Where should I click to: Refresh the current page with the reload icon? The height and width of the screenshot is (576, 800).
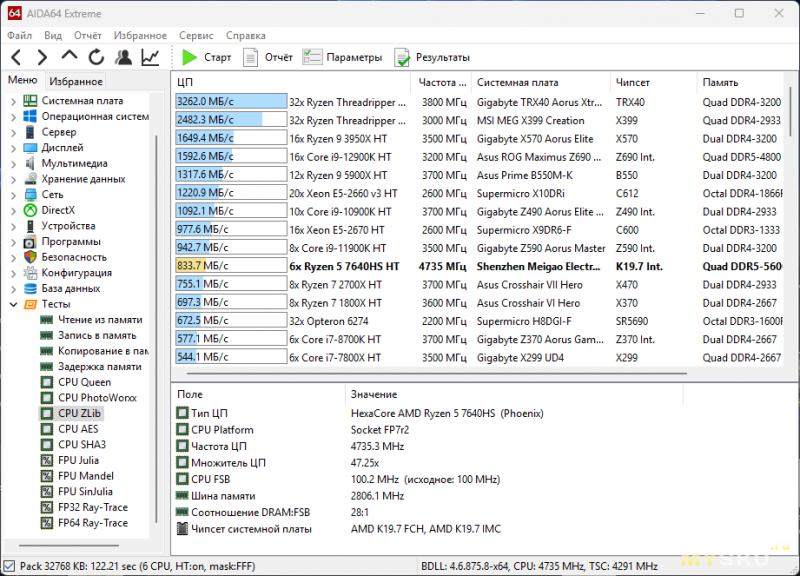(96, 57)
